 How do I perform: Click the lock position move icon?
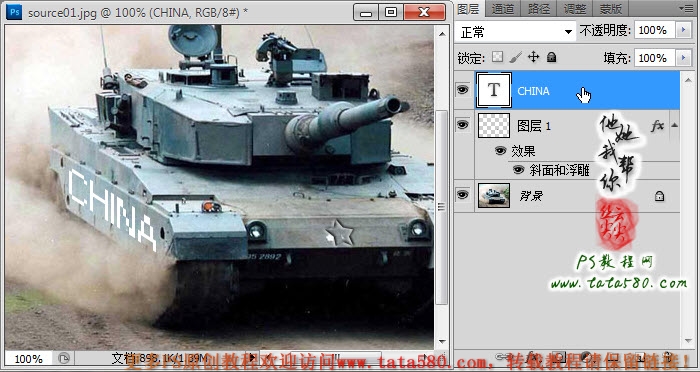tap(533, 57)
